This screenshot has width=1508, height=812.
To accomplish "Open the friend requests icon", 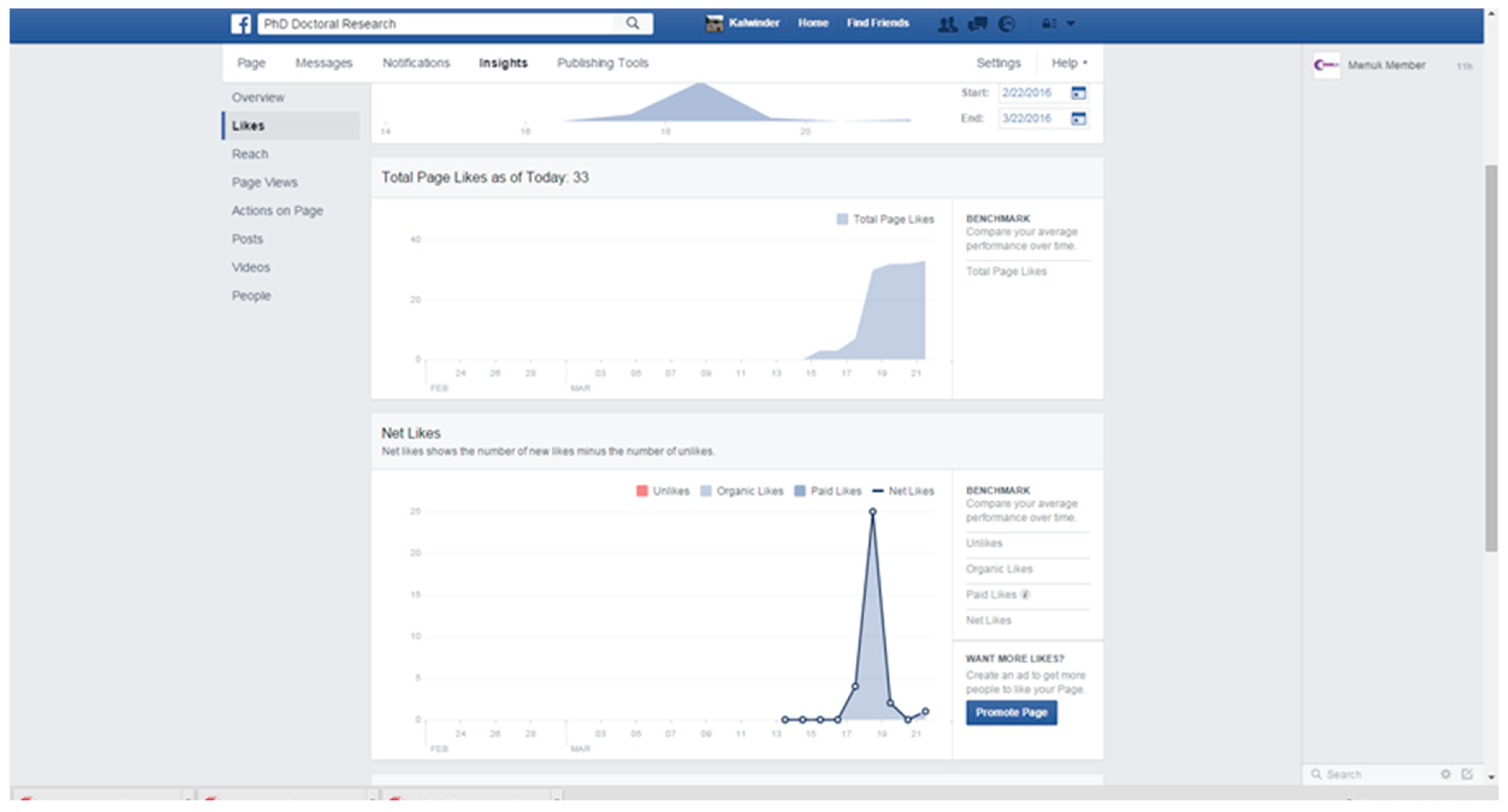I will pyautogui.click(x=947, y=24).
